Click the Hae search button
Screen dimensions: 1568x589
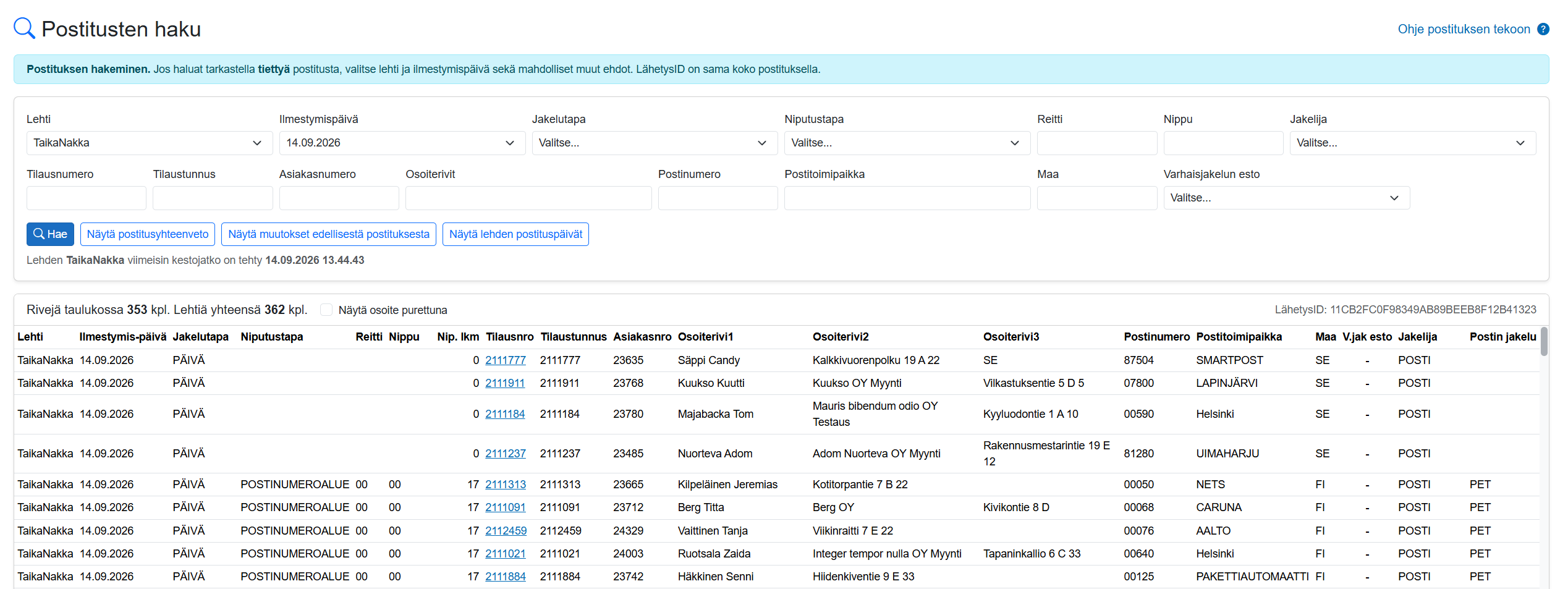click(50, 234)
